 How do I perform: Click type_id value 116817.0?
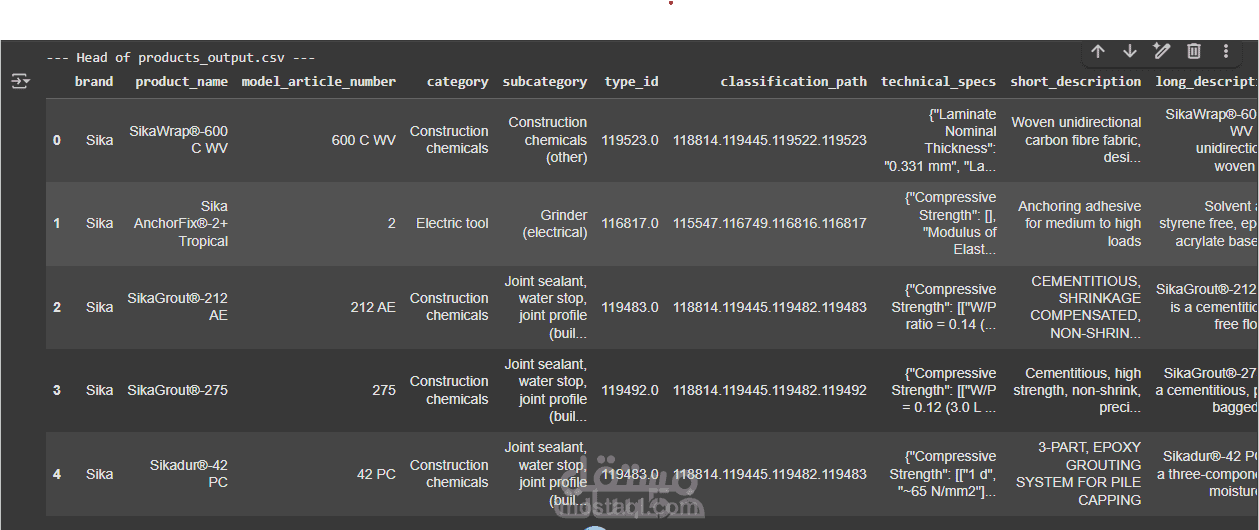pos(630,224)
